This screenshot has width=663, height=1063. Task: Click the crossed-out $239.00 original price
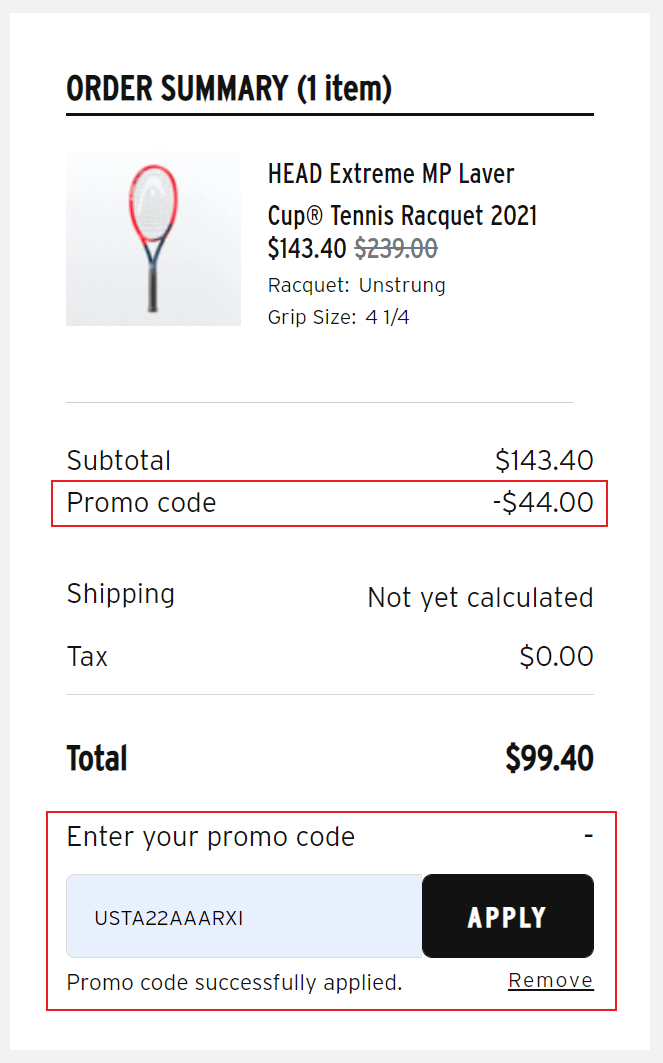pos(396,248)
